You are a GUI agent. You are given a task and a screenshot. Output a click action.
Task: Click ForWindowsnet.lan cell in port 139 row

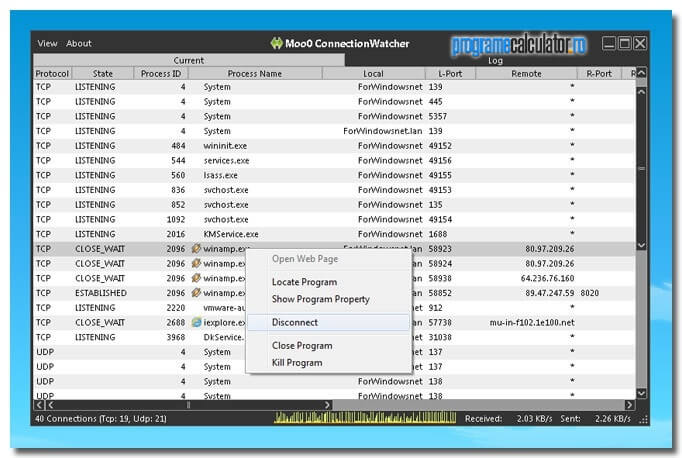click(x=382, y=131)
